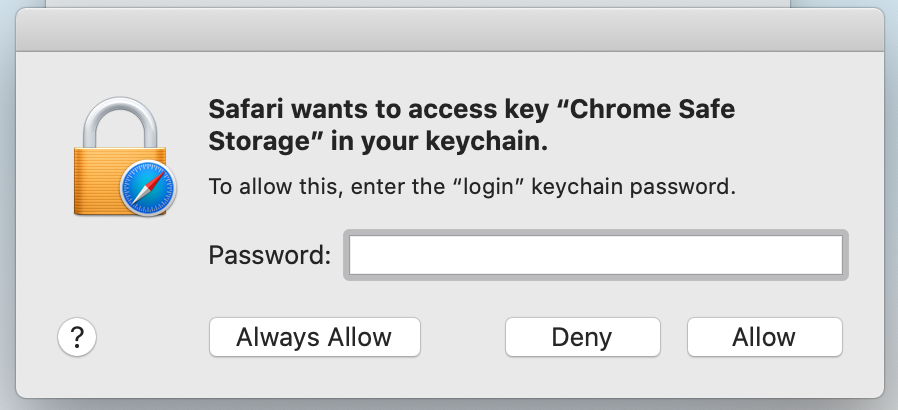The height and width of the screenshot is (410, 898).
Task: Click the dialog's gray title bar
Action: 450,30
